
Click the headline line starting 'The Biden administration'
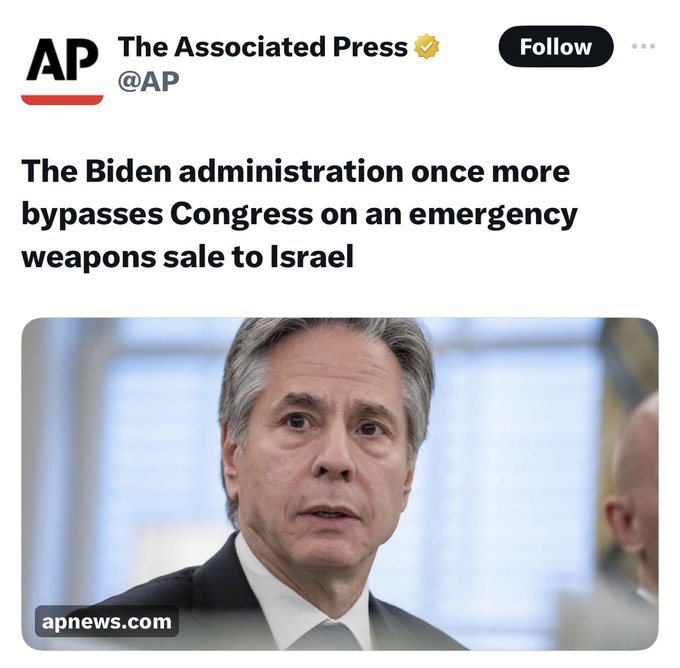pyautogui.click(x=296, y=171)
